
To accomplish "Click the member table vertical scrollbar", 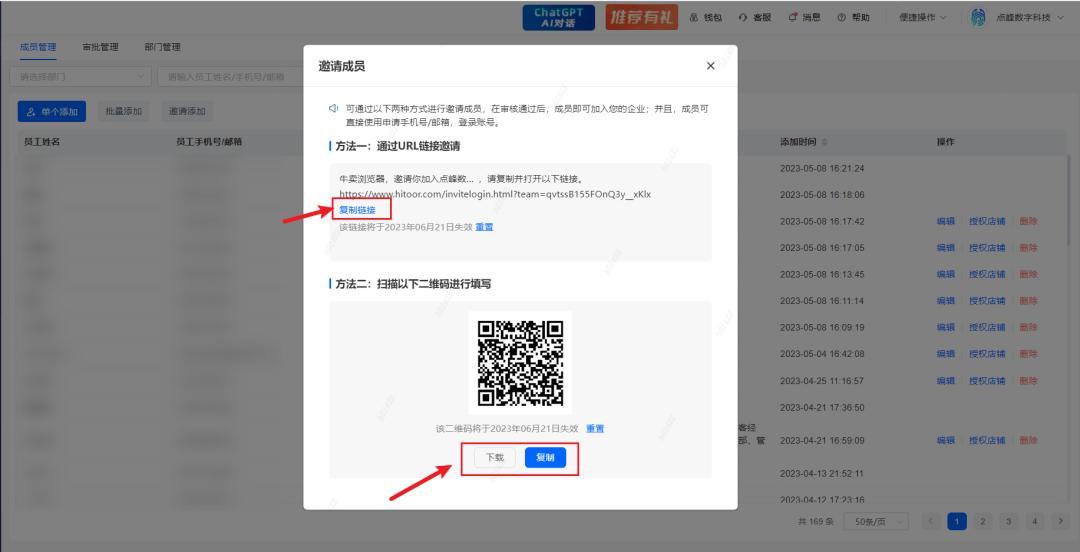I will [1069, 200].
